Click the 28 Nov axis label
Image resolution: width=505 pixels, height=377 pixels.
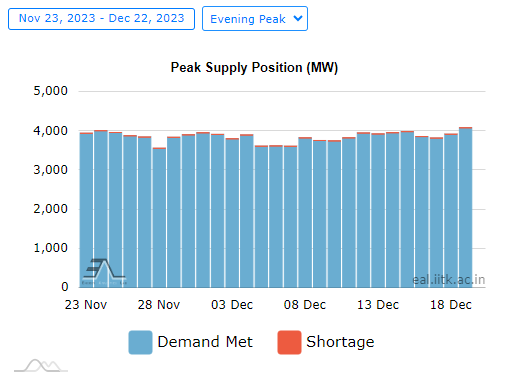[159, 305]
